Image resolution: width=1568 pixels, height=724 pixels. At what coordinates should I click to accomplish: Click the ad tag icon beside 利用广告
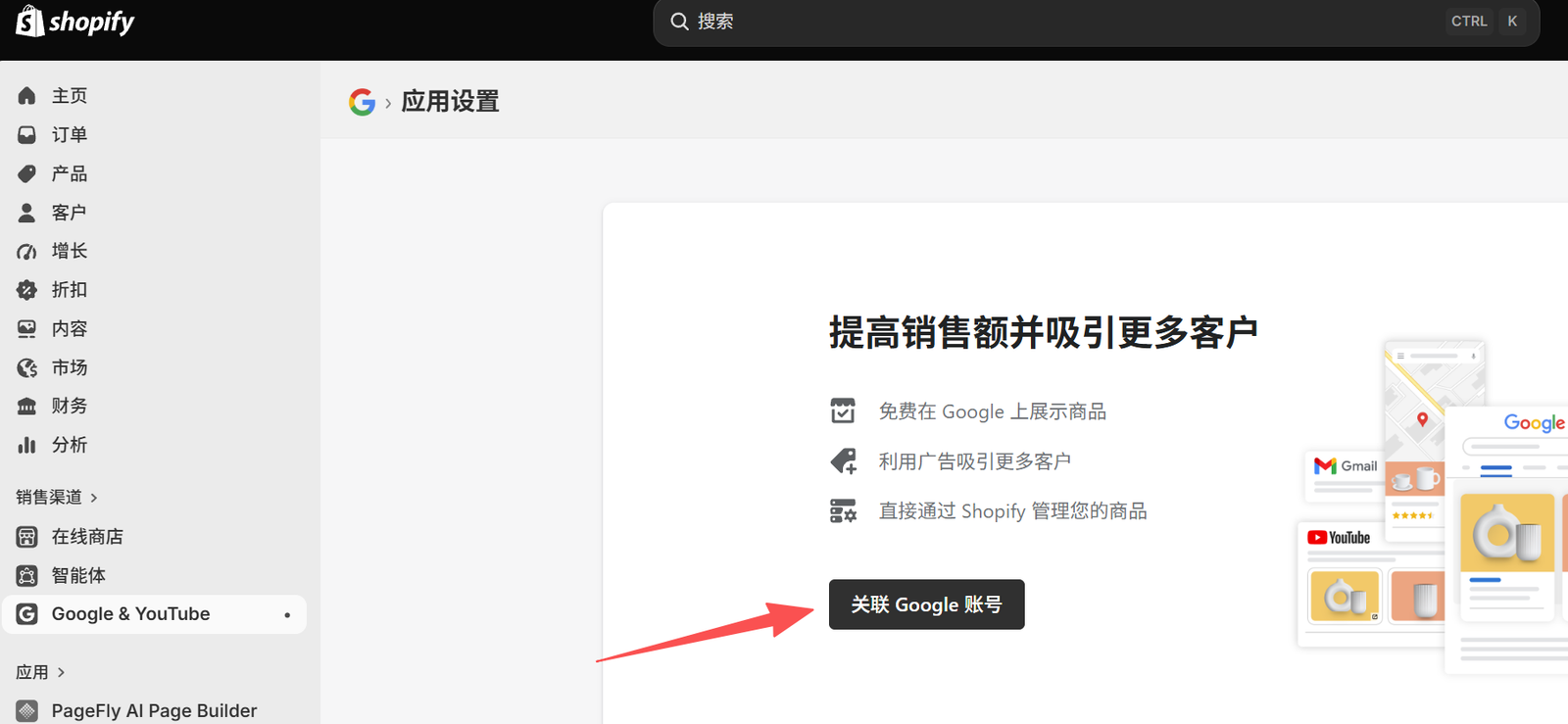tap(843, 460)
